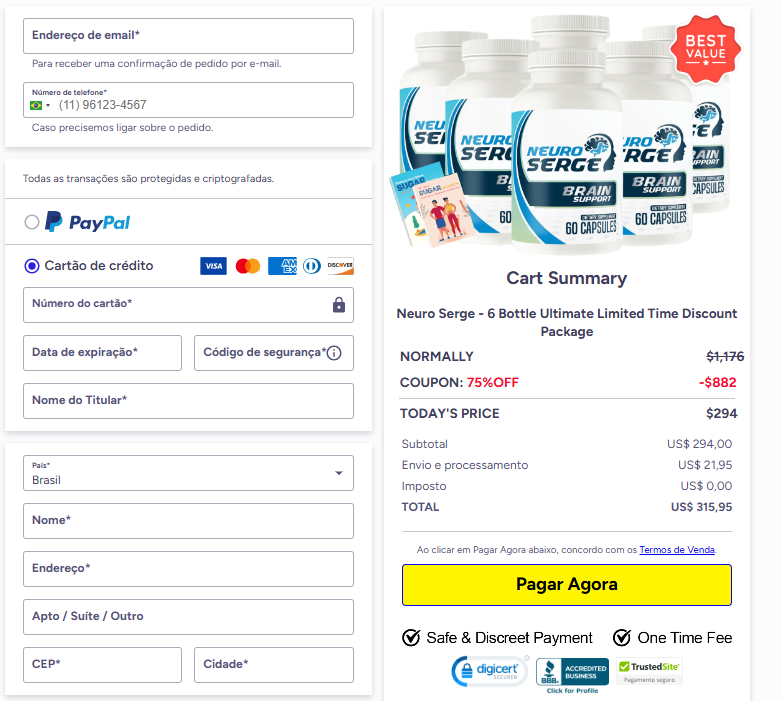Open the Brazil flag country code dropdown

point(40,105)
